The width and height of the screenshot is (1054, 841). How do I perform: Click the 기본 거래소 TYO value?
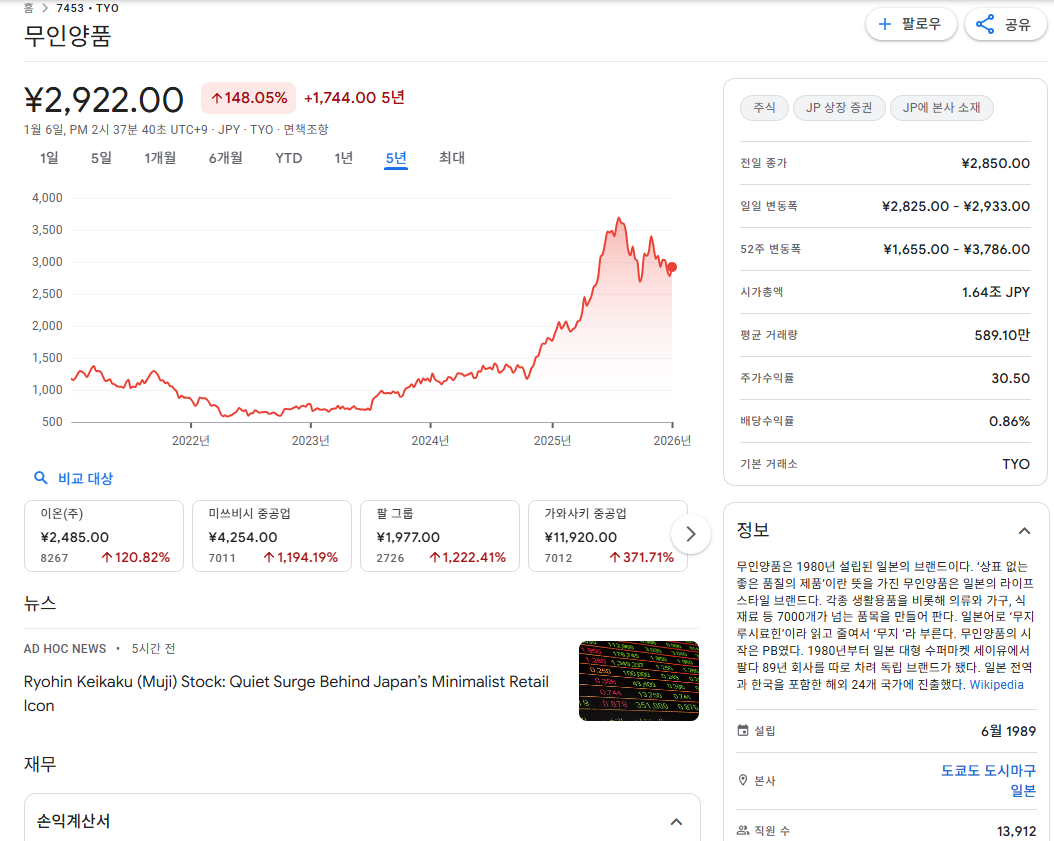[1016, 465]
